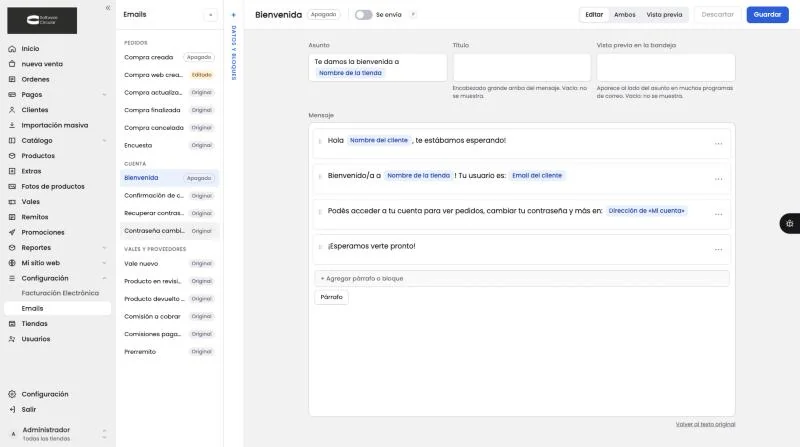Image resolution: width=800 pixels, height=447 pixels.
Task: Click the Vales ticket icon
Action: pos(12,202)
